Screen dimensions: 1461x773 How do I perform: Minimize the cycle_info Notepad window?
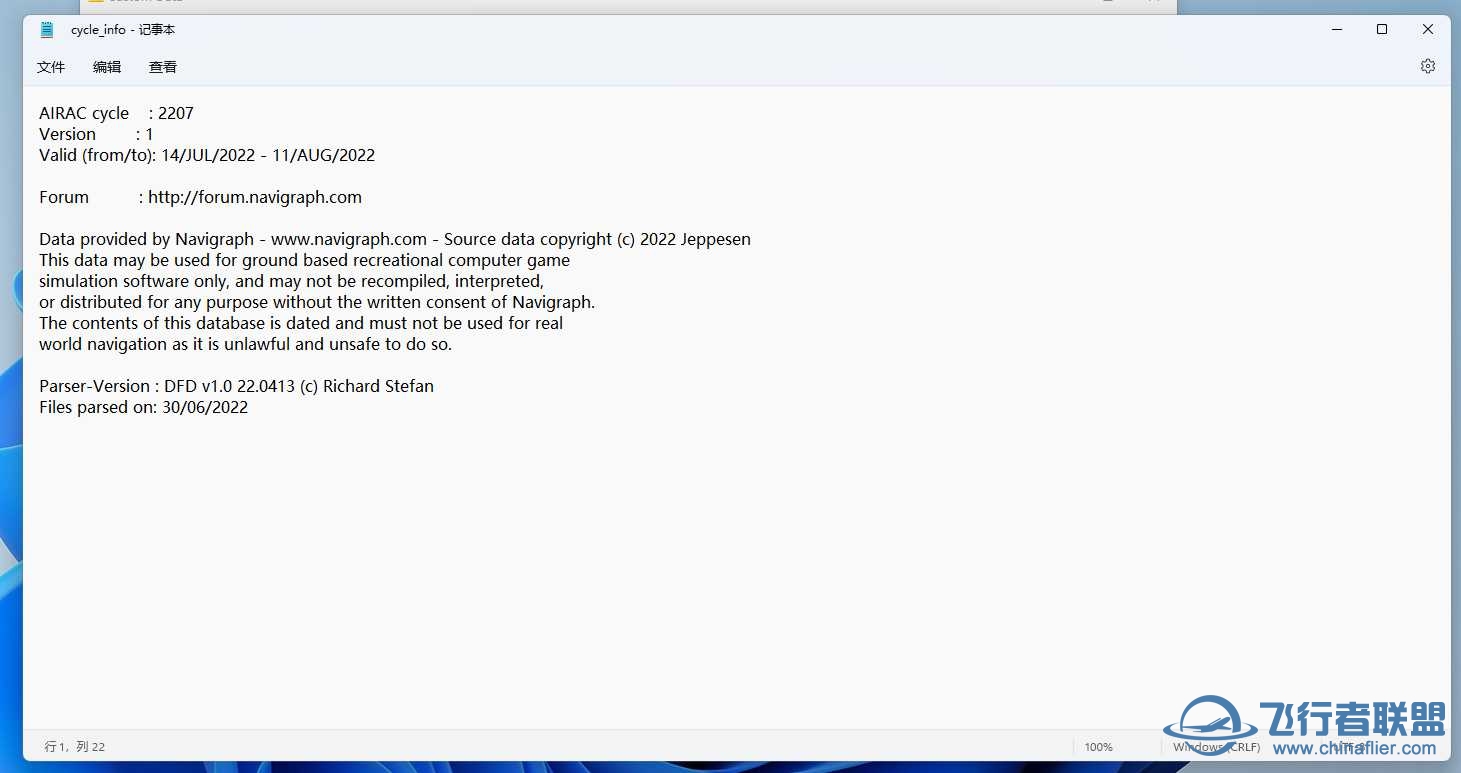(1337, 30)
